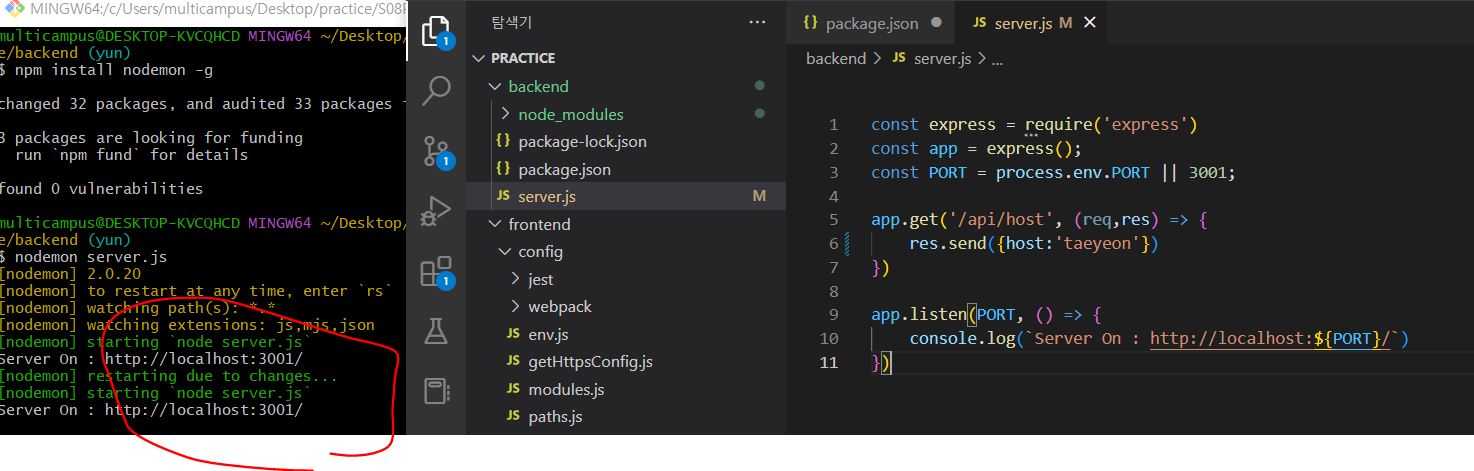Click 'taeyeon' string on line 6

click(x=1100, y=244)
